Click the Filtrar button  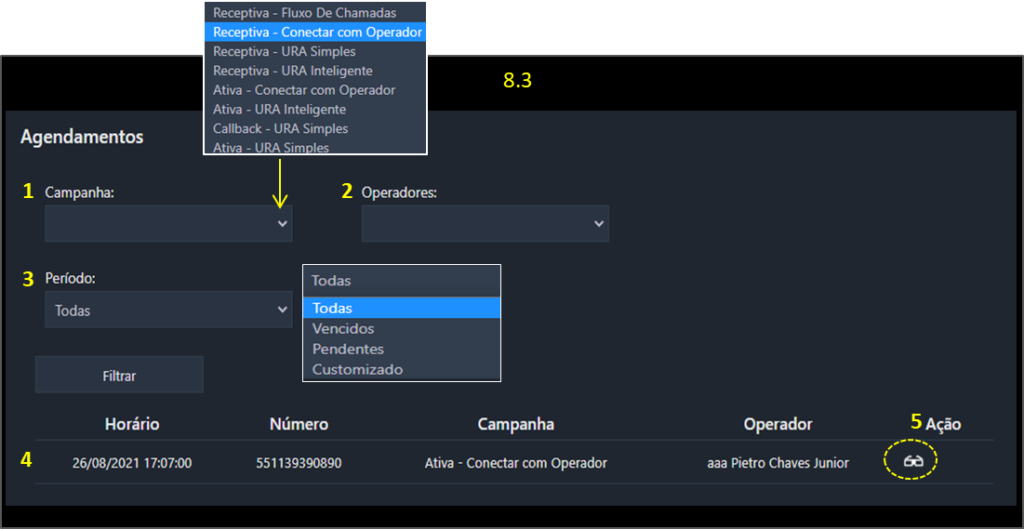click(x=120, y=375)
